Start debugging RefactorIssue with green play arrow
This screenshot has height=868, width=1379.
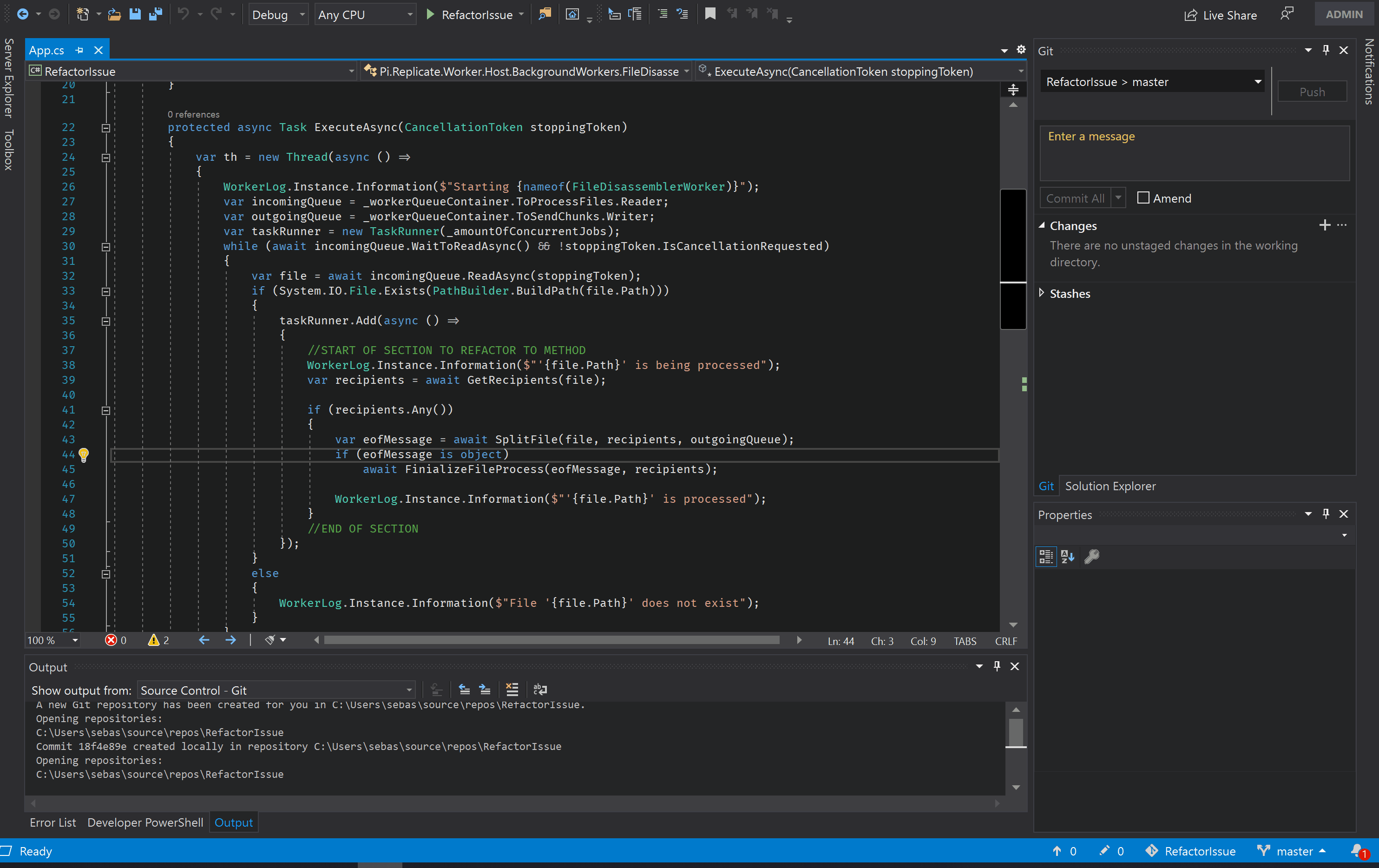coord(431,14)
